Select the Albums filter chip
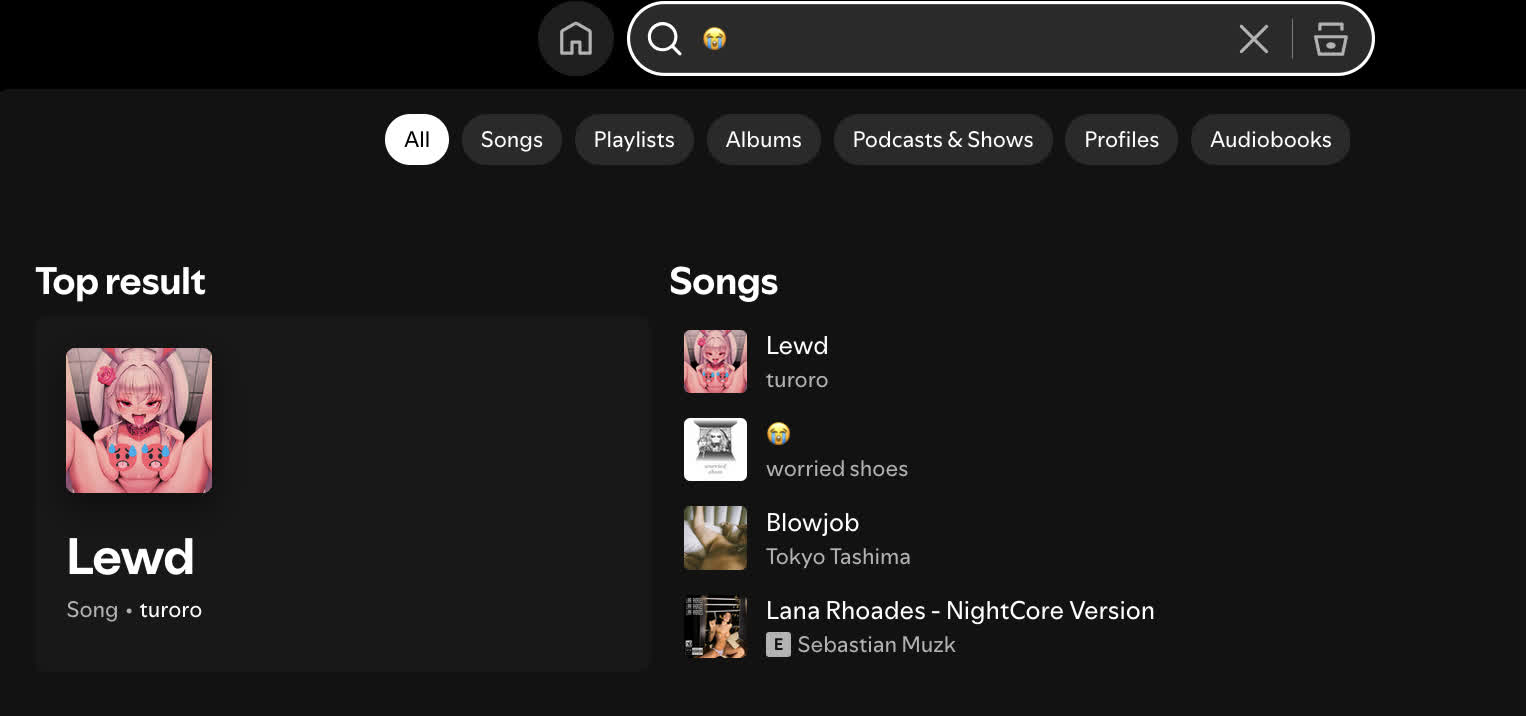 tap(763, 139)
